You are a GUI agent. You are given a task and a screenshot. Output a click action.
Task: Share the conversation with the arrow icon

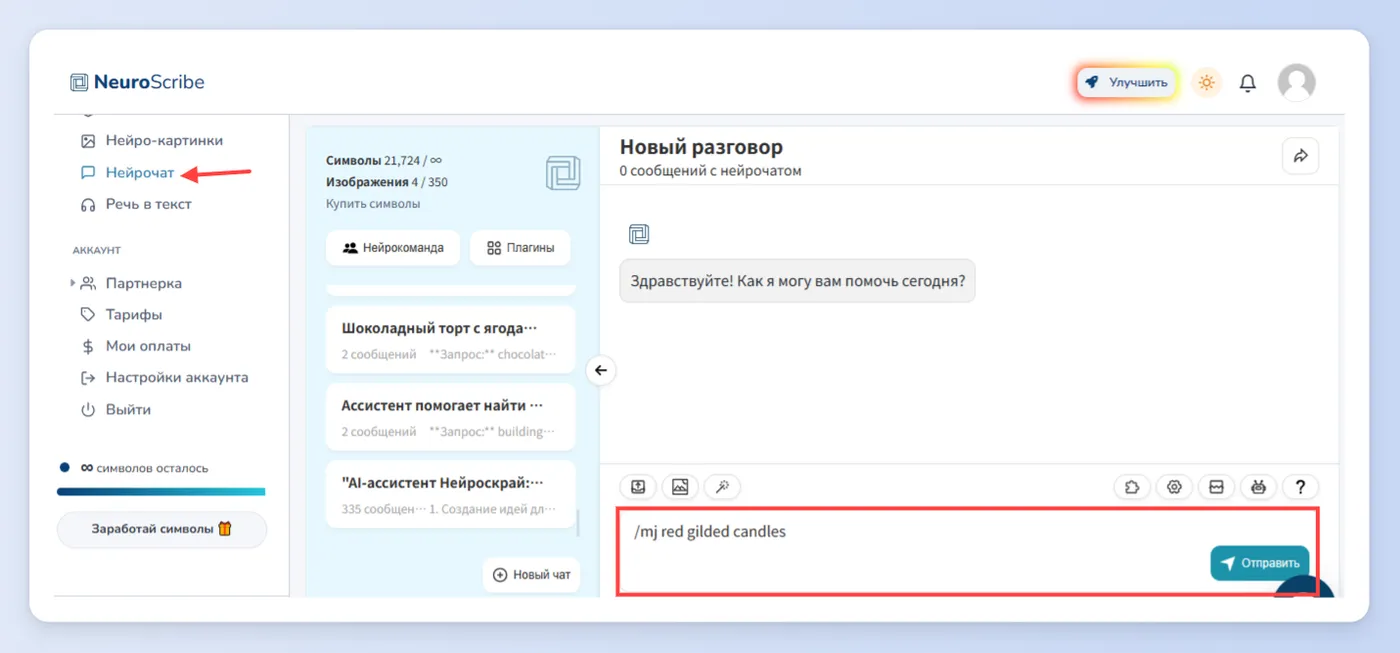pos(1301,156)
